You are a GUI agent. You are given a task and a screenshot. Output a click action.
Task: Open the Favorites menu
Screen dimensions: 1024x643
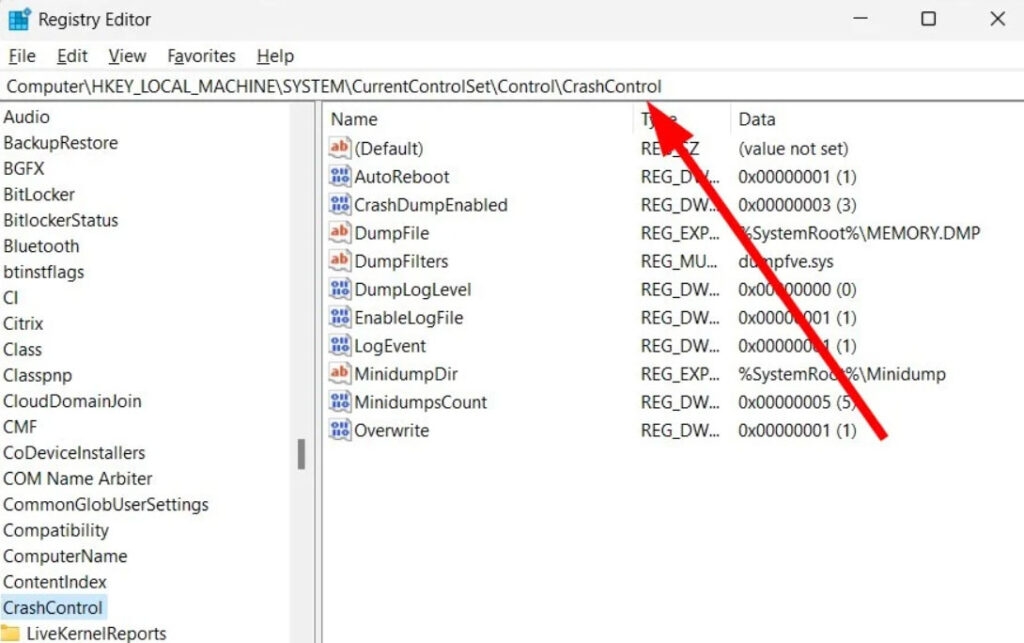coord(201,56)
